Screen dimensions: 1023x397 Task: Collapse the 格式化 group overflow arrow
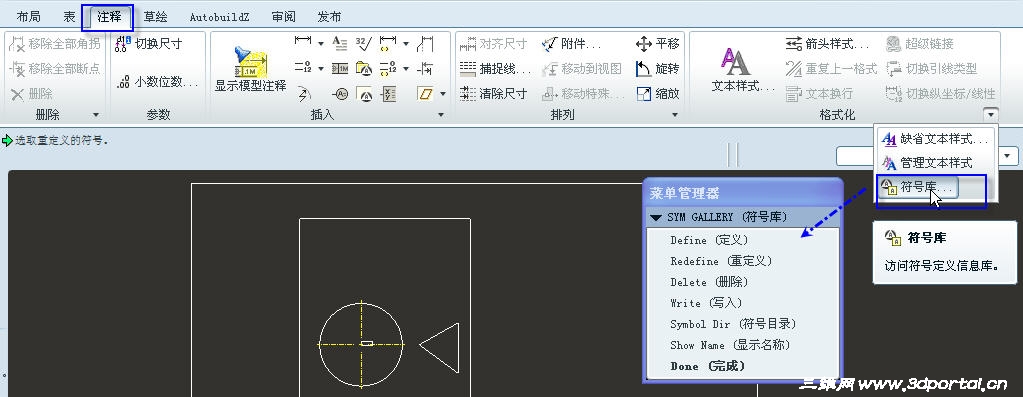click(x=990, y=115)
